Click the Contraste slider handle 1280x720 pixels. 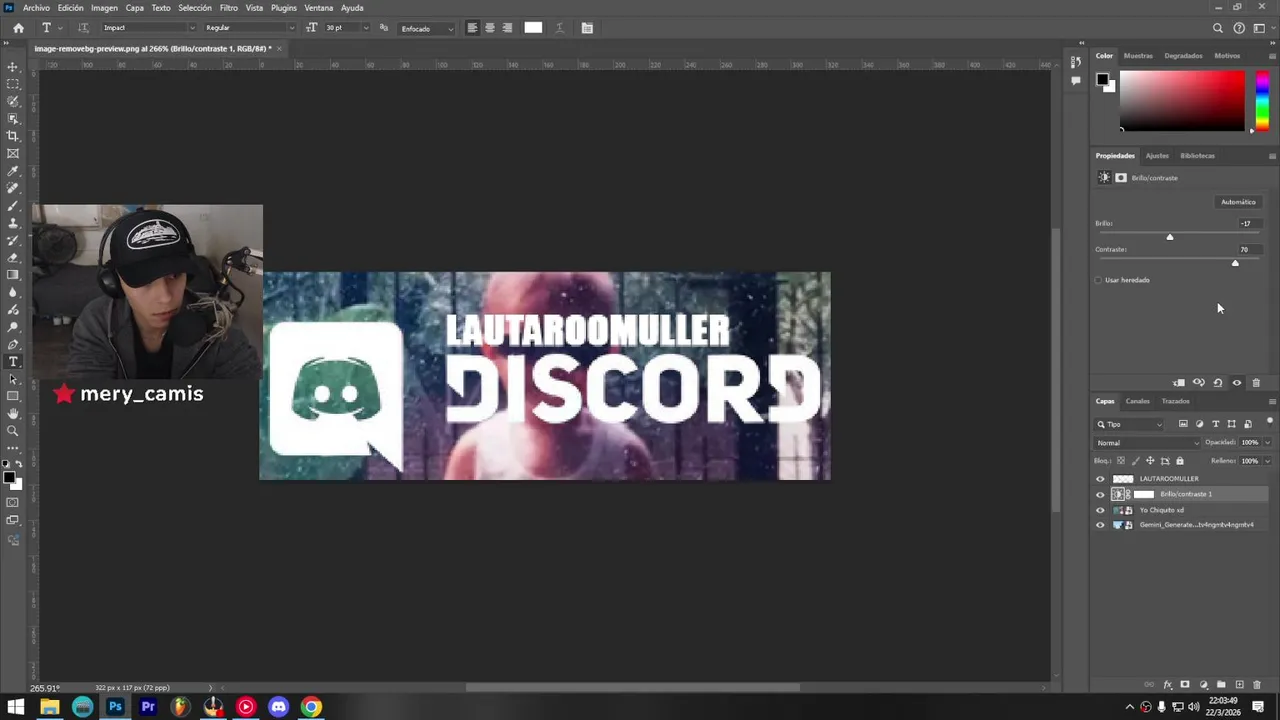pos(1235,262)
